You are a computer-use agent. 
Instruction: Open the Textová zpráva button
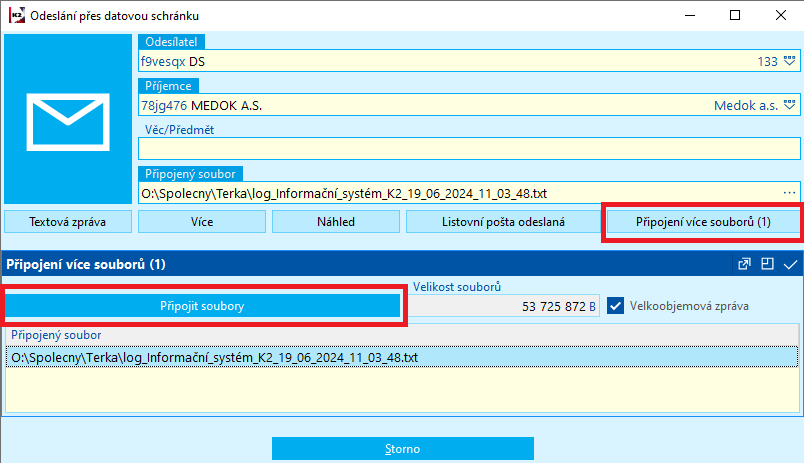tap(68, 222)
